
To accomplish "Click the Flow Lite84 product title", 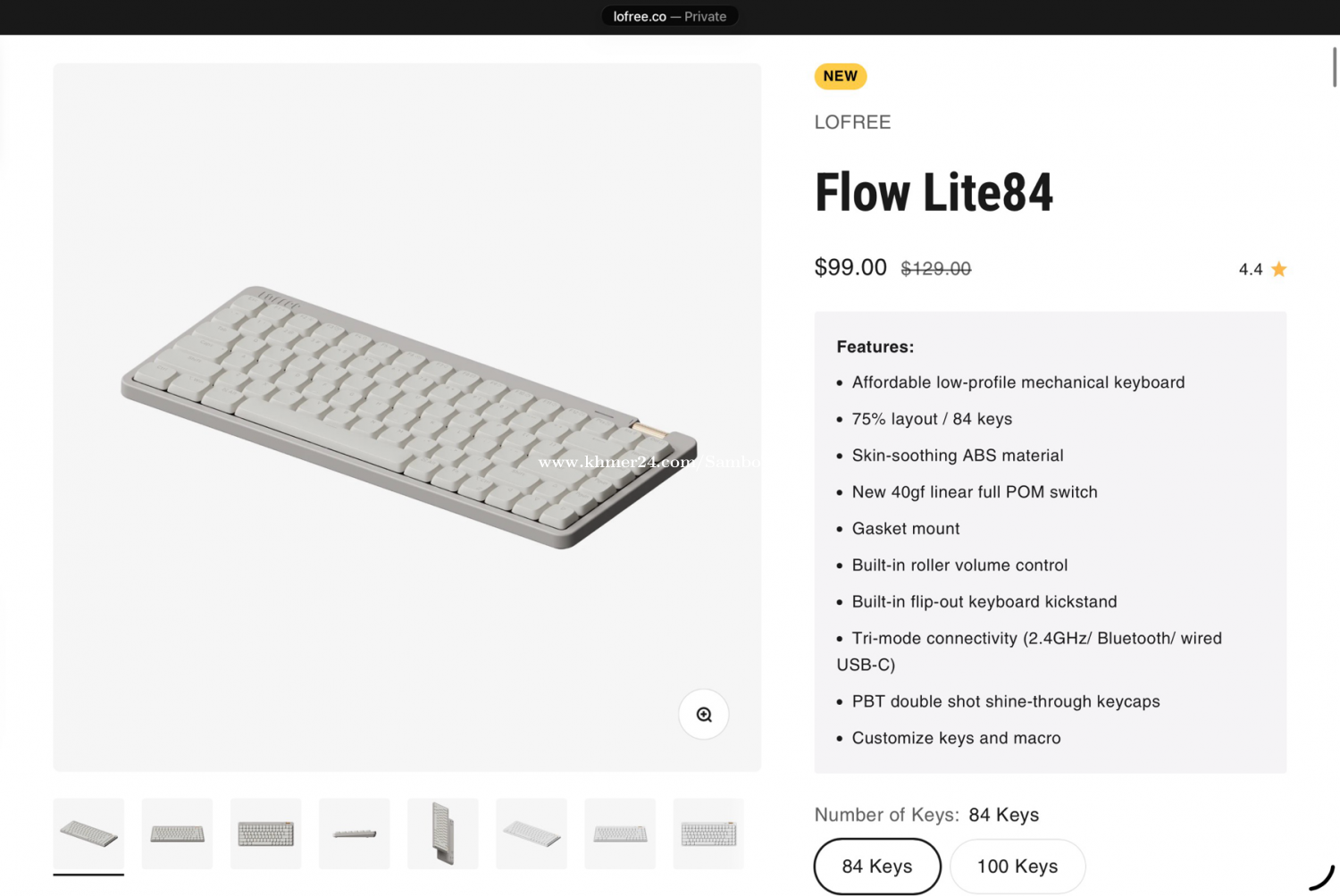I will [934, 193].
